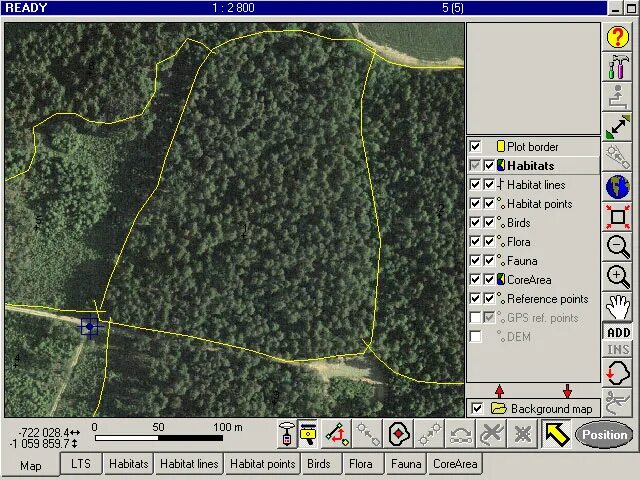Click plot label 1 on the map
Image resolution: width=640 pixels, height=480 pixels.
click(x=244, y=230)
